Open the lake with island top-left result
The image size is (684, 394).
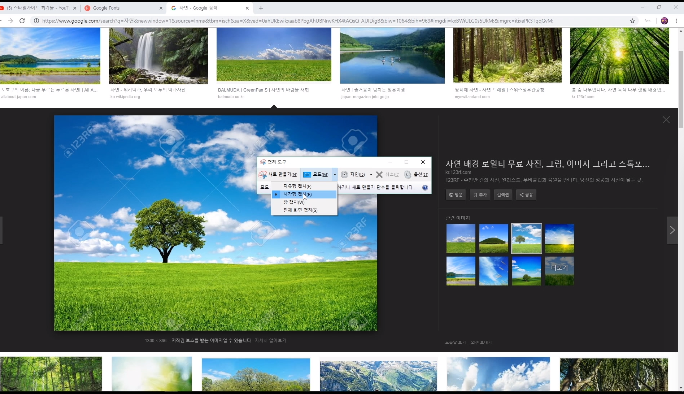50,56
